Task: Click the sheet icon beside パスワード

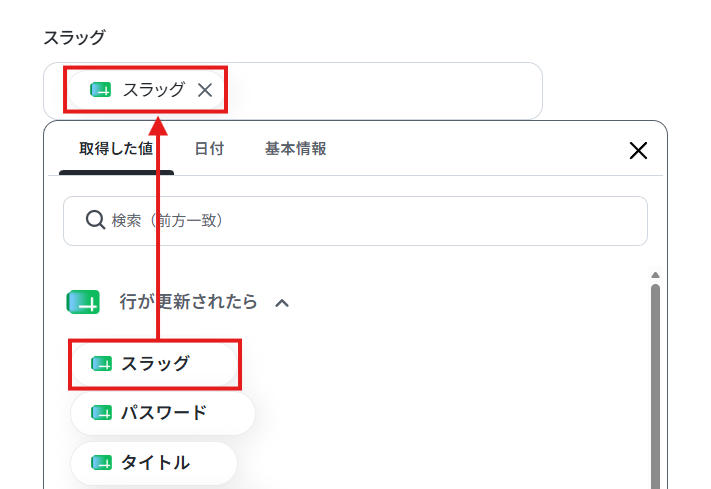Action: 102,413
